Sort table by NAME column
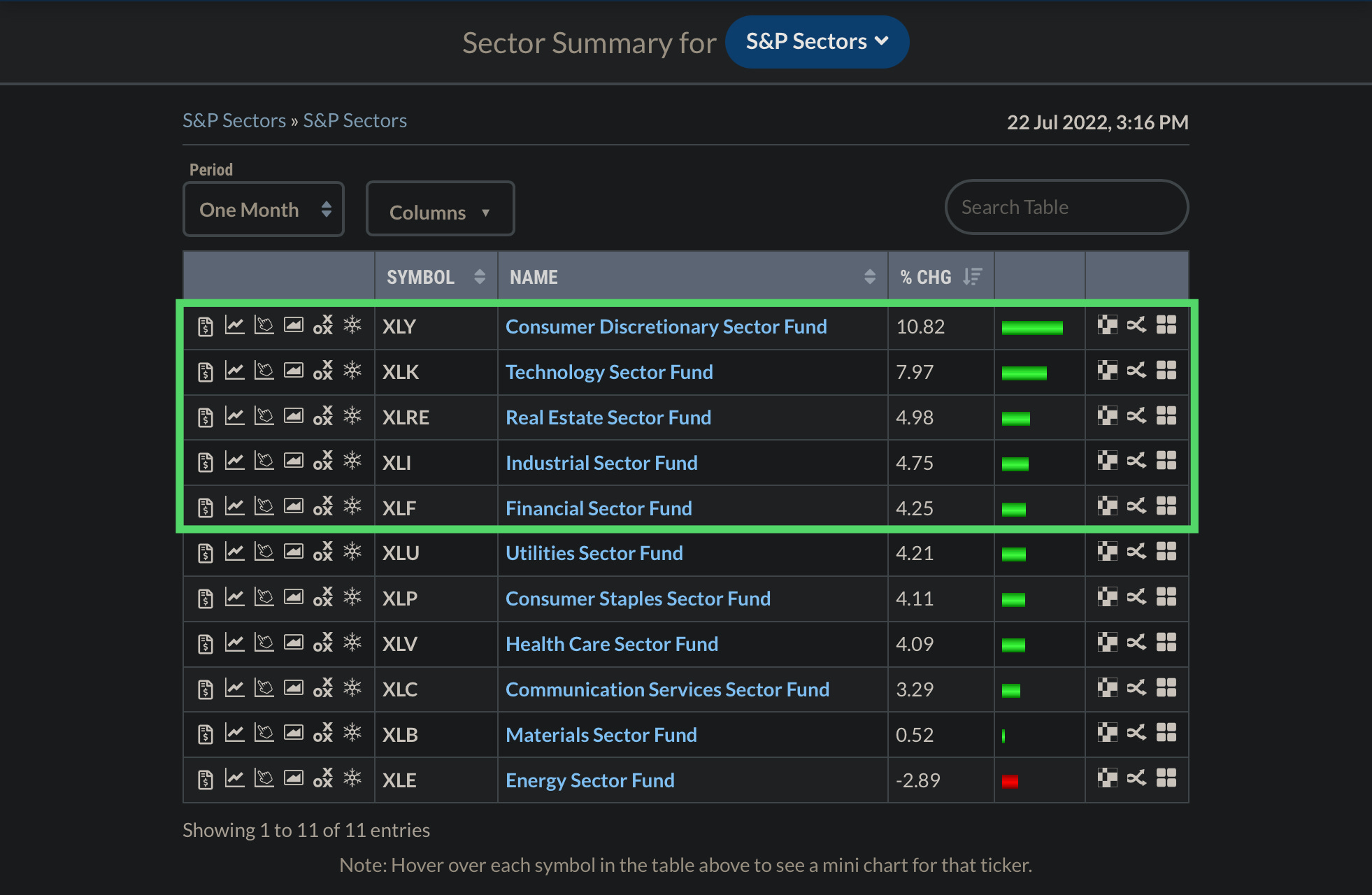This screenshot has height=895, width=1372. pos(692,277)
